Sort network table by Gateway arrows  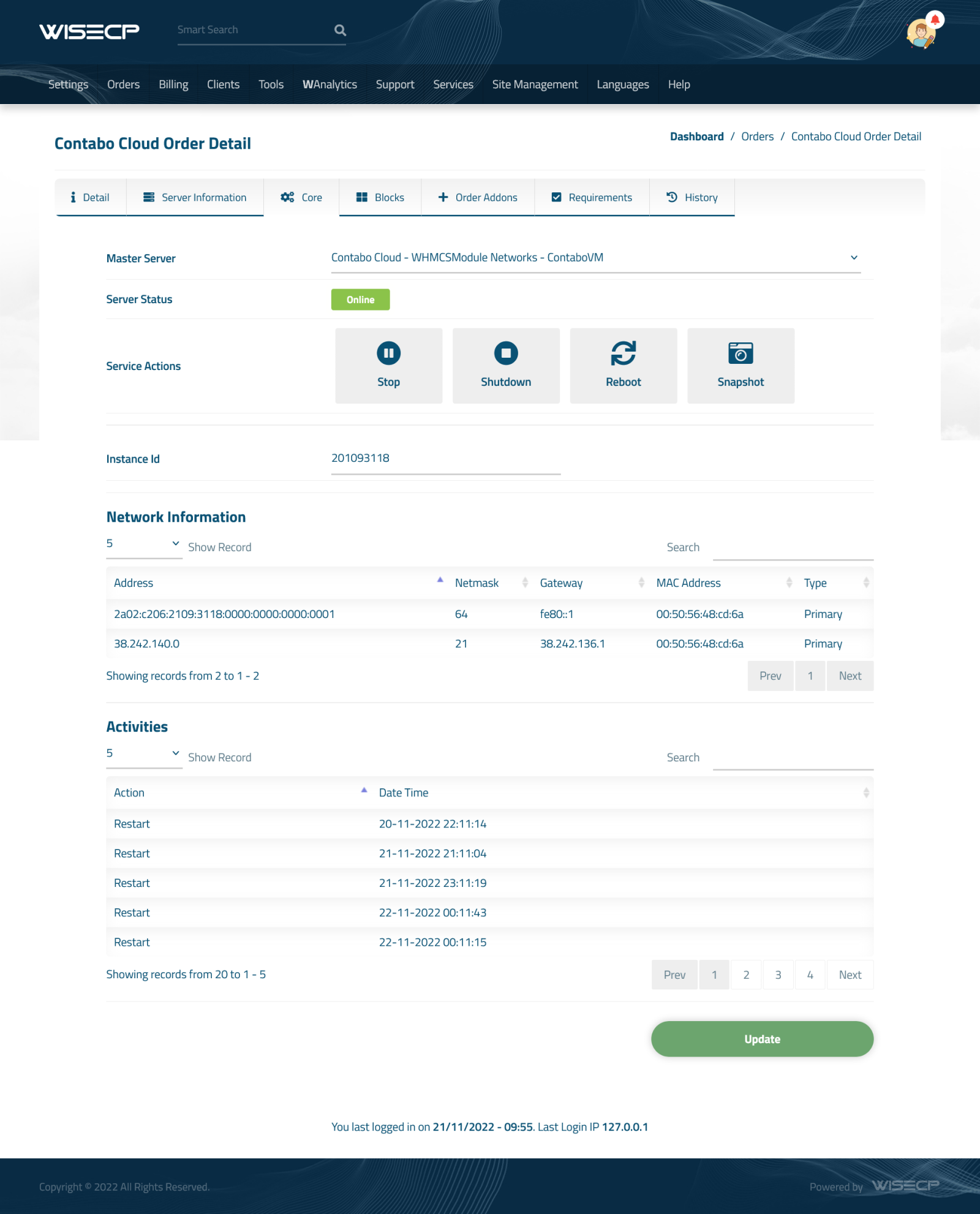click(641, 582)
